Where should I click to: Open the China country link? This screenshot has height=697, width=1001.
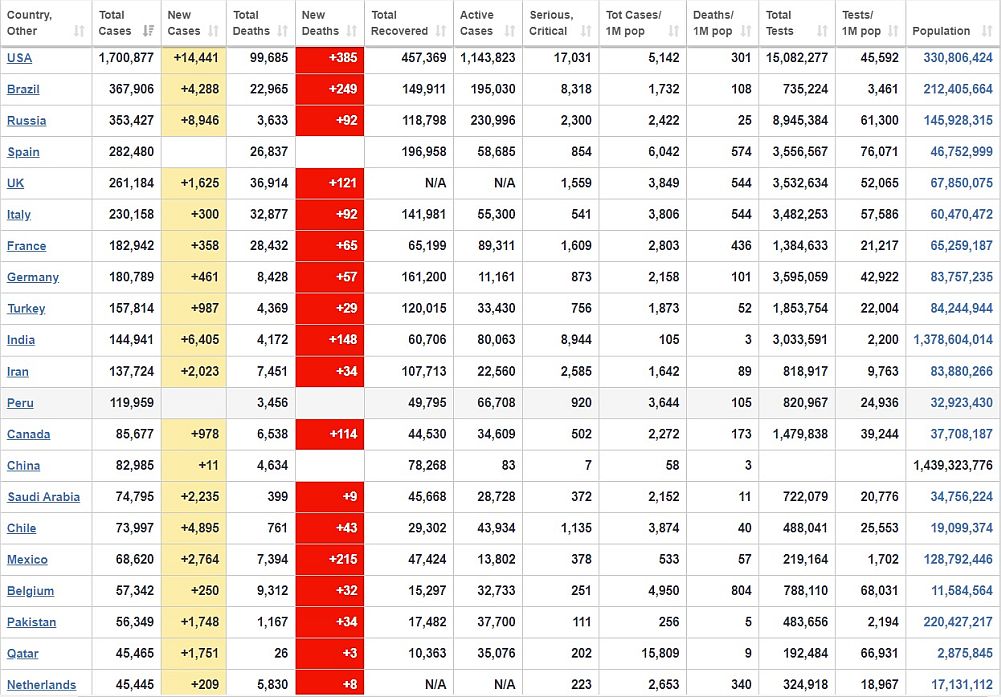tap(23, 465)
